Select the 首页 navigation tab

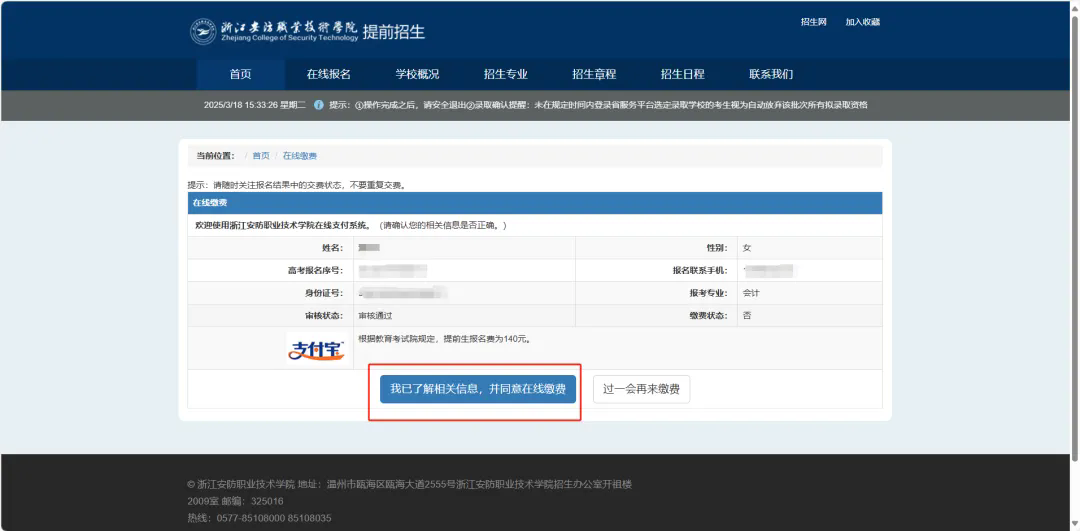[240, 74]
